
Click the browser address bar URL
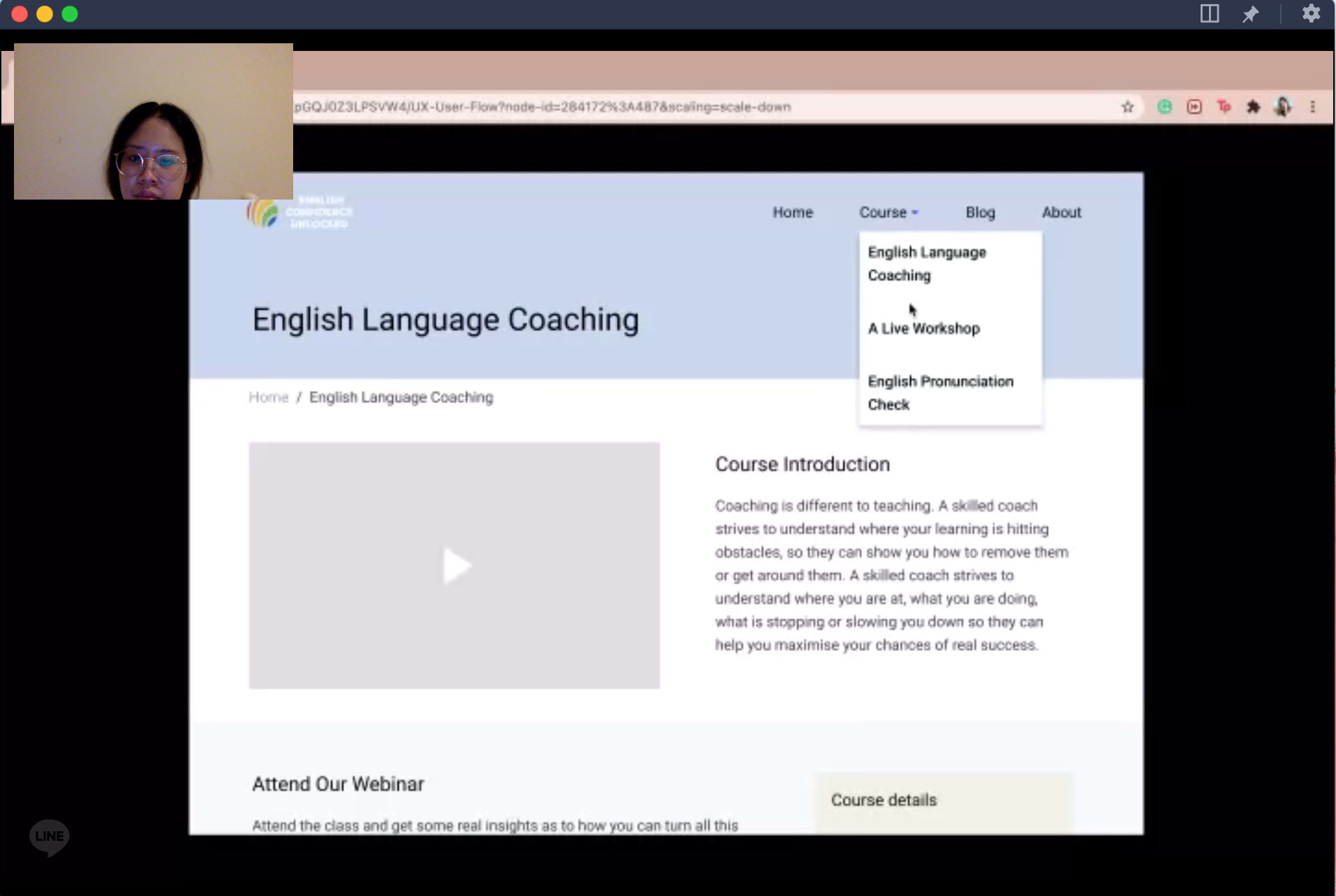point(541,107)
